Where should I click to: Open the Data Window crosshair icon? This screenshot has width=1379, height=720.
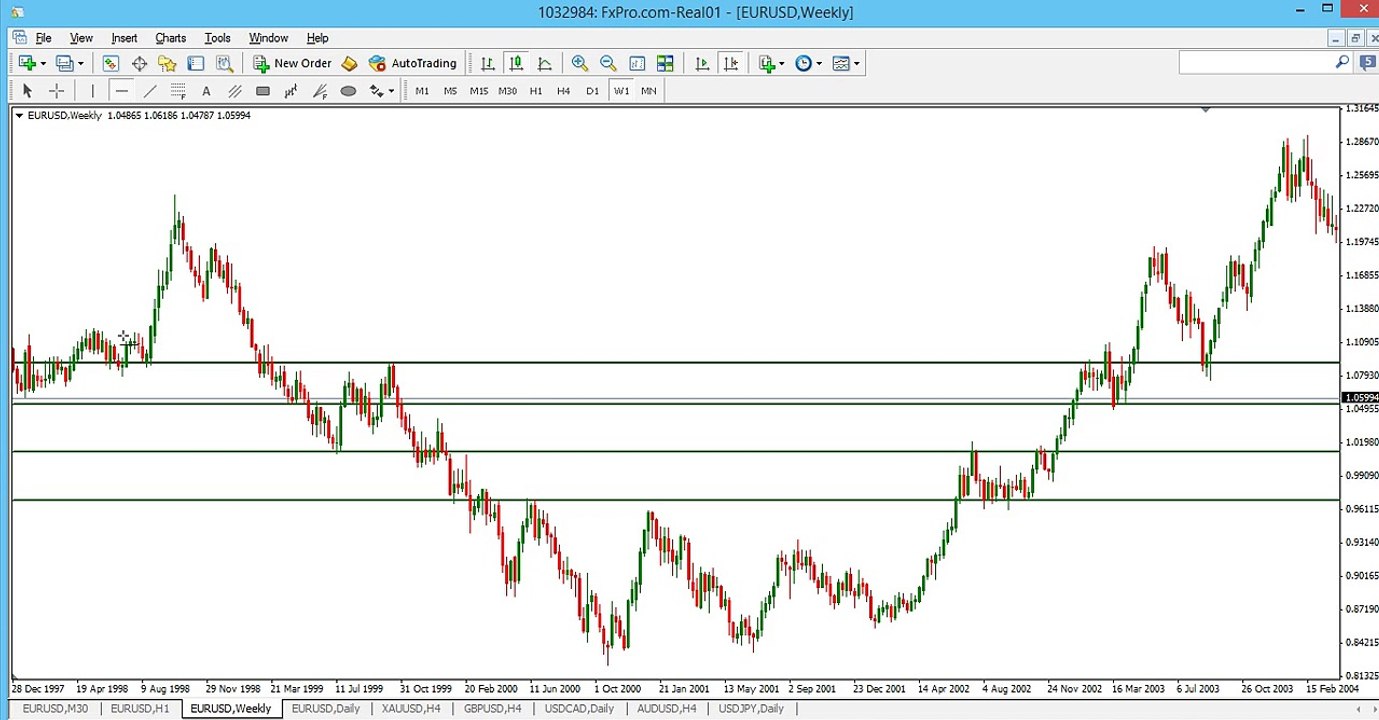pos(139,63)
